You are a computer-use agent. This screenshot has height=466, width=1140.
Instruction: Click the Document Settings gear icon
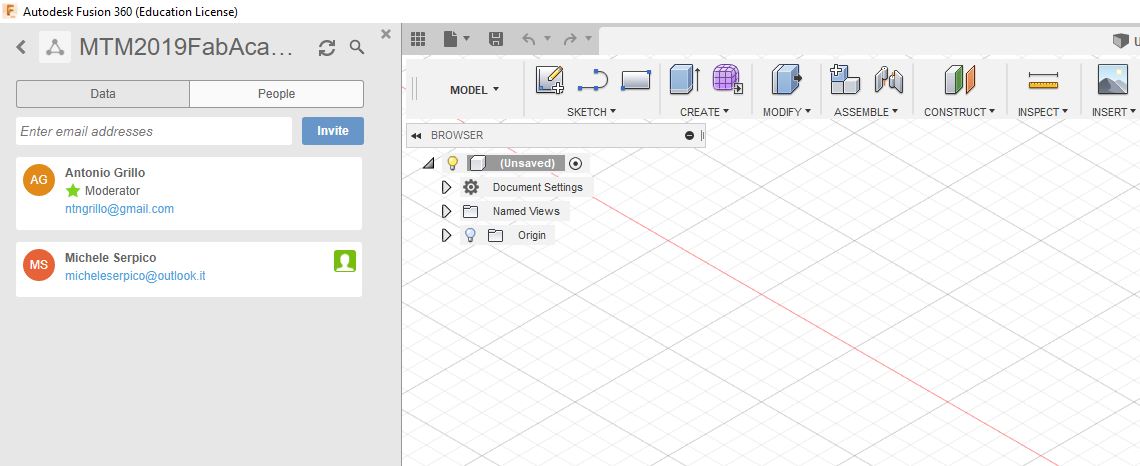471,188
